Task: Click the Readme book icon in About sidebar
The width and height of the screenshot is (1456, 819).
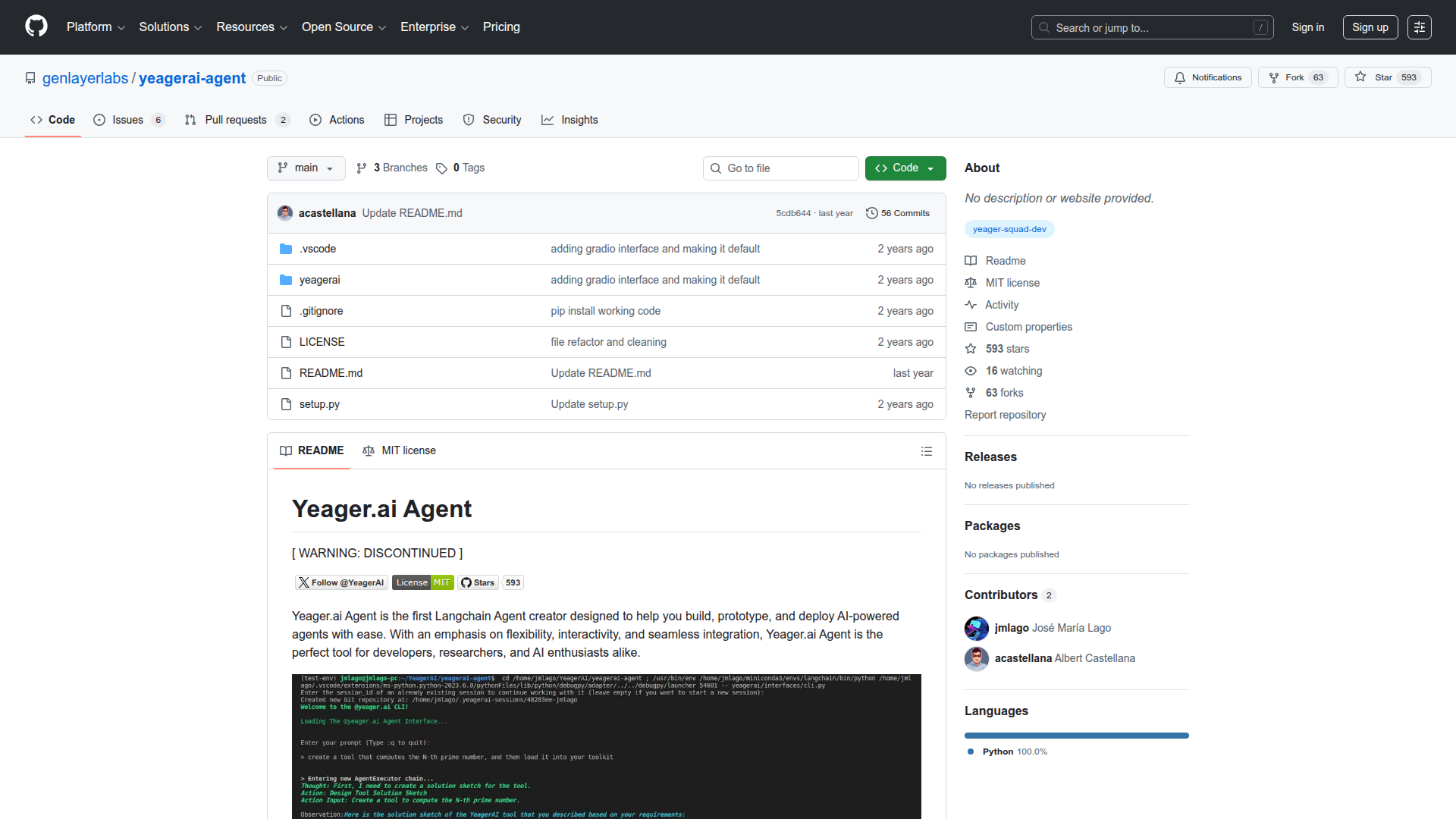Action: pos(971,260)
